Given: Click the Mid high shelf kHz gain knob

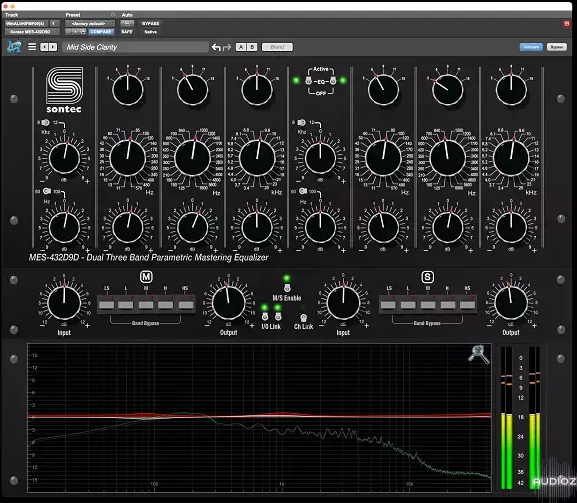Looking at the screenshot, I should tap(64, 158).
